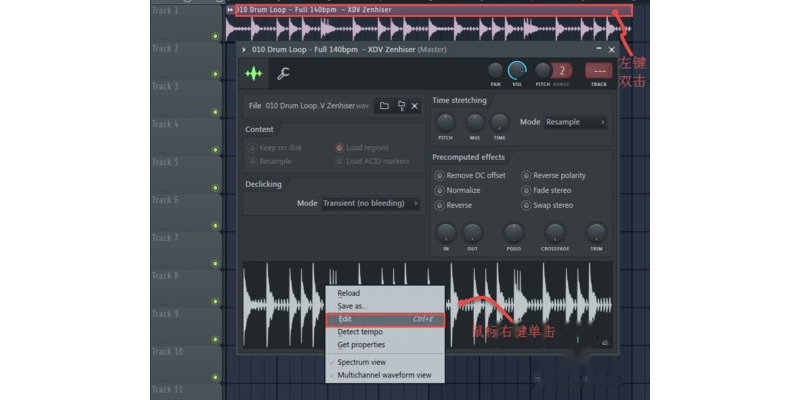Enable Reverse polarity

(554, 176)
